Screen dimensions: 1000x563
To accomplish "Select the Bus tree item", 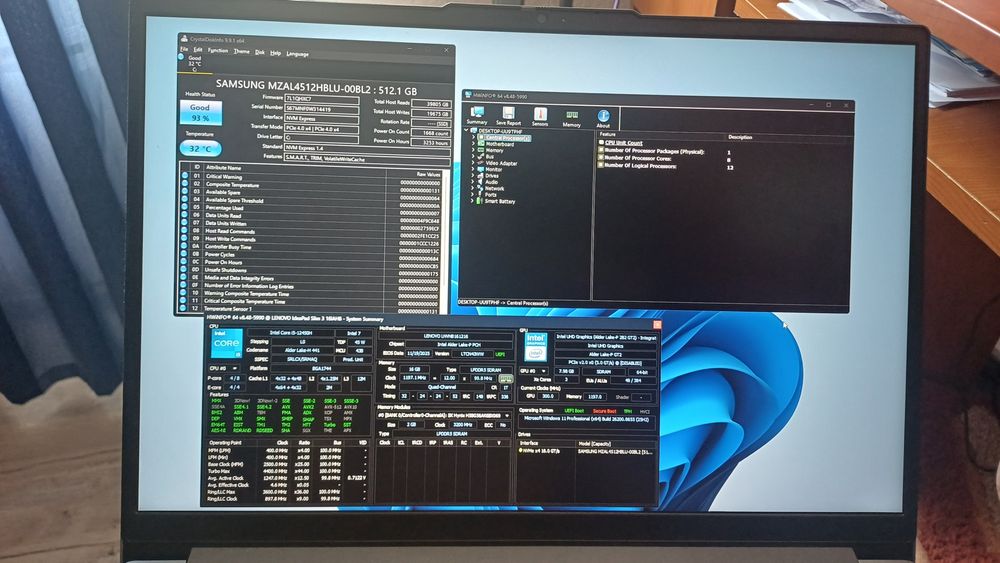I will click(490, 157).
